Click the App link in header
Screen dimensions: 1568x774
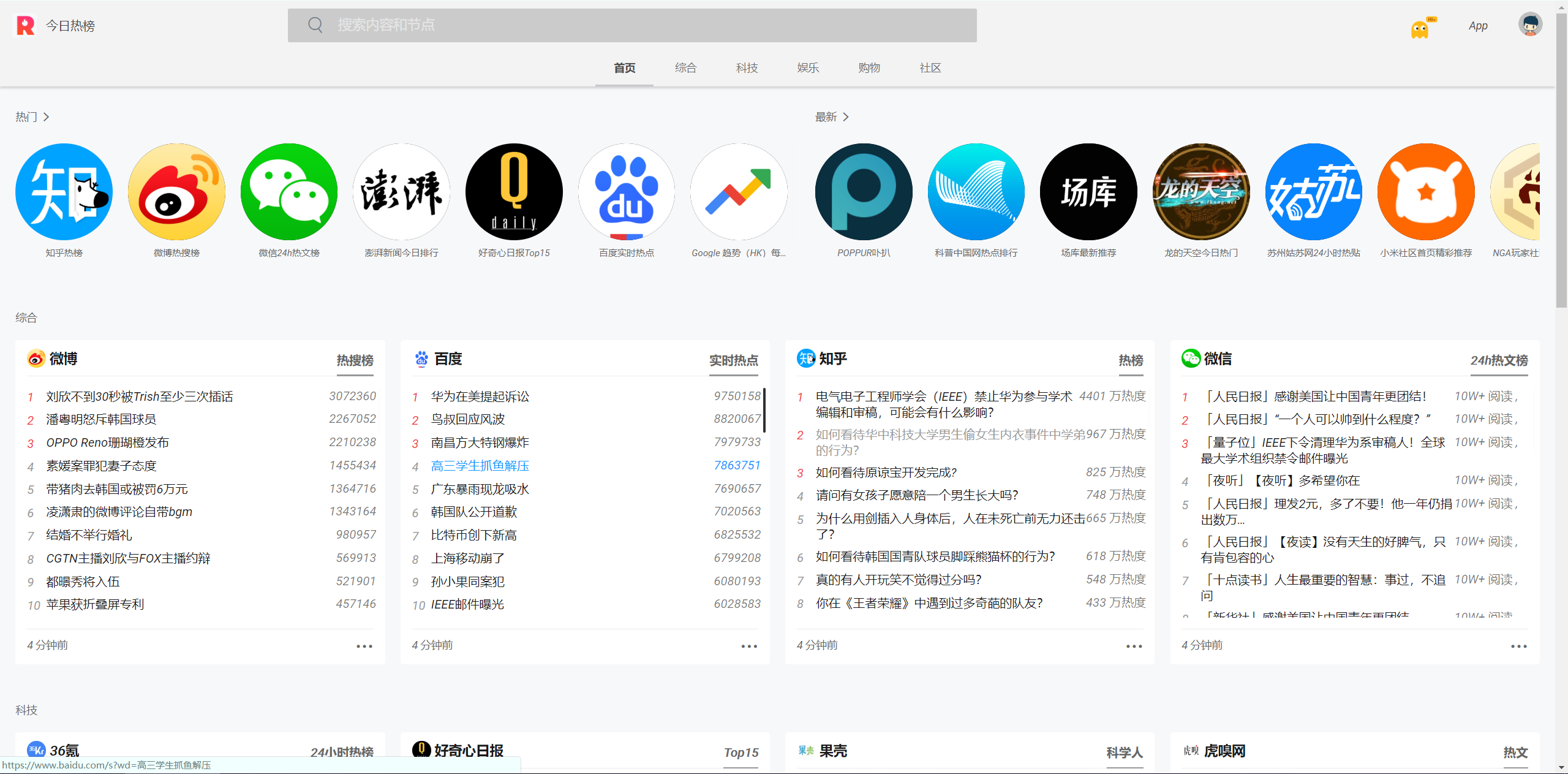[1477, 26]
